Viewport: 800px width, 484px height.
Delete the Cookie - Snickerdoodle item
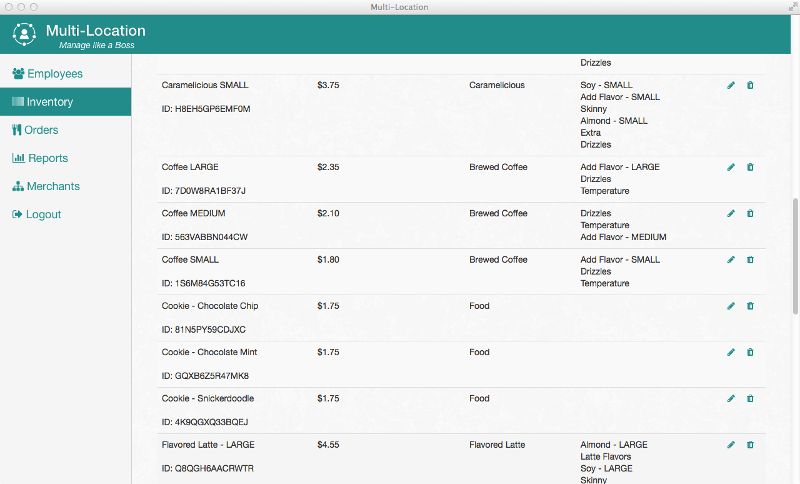pos(750,398)
